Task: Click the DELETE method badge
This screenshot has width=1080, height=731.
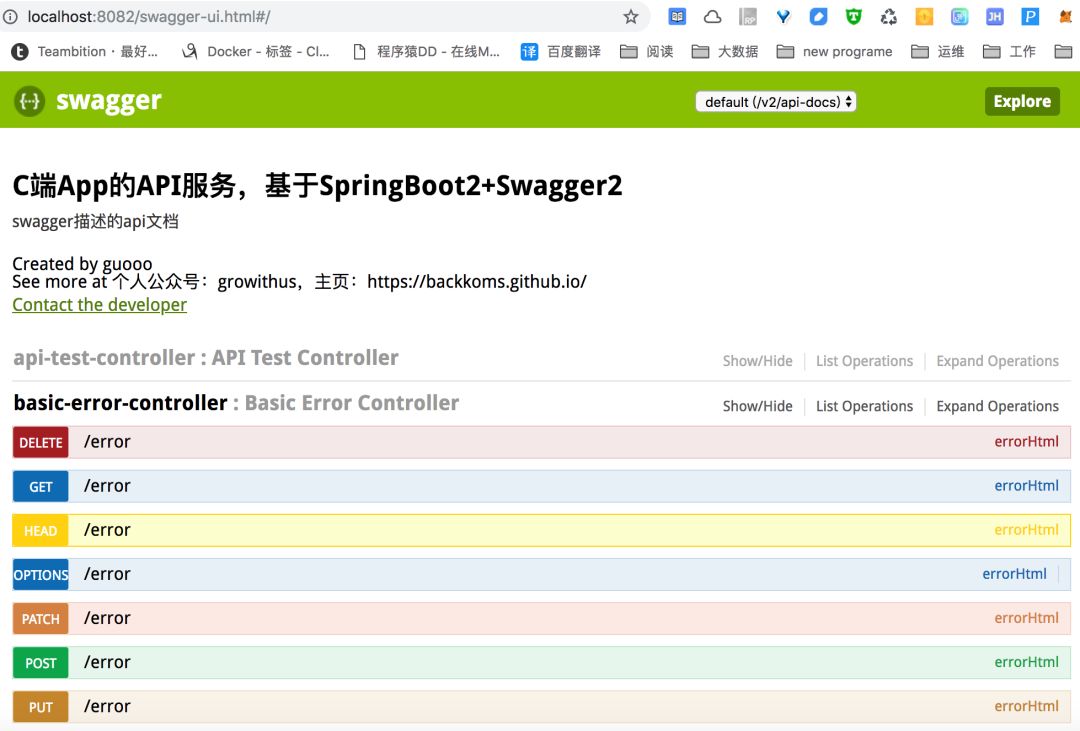Action: pos(41,442)
